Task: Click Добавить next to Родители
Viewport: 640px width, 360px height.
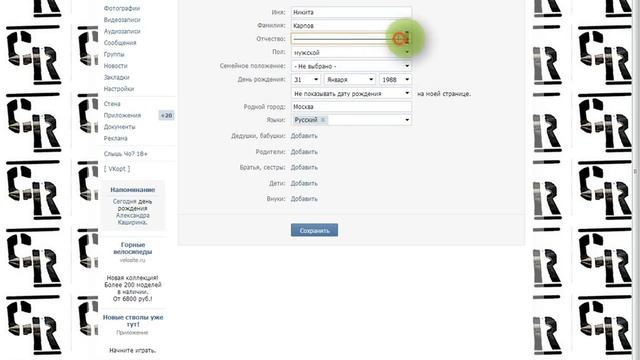Action: coord(304,152)
